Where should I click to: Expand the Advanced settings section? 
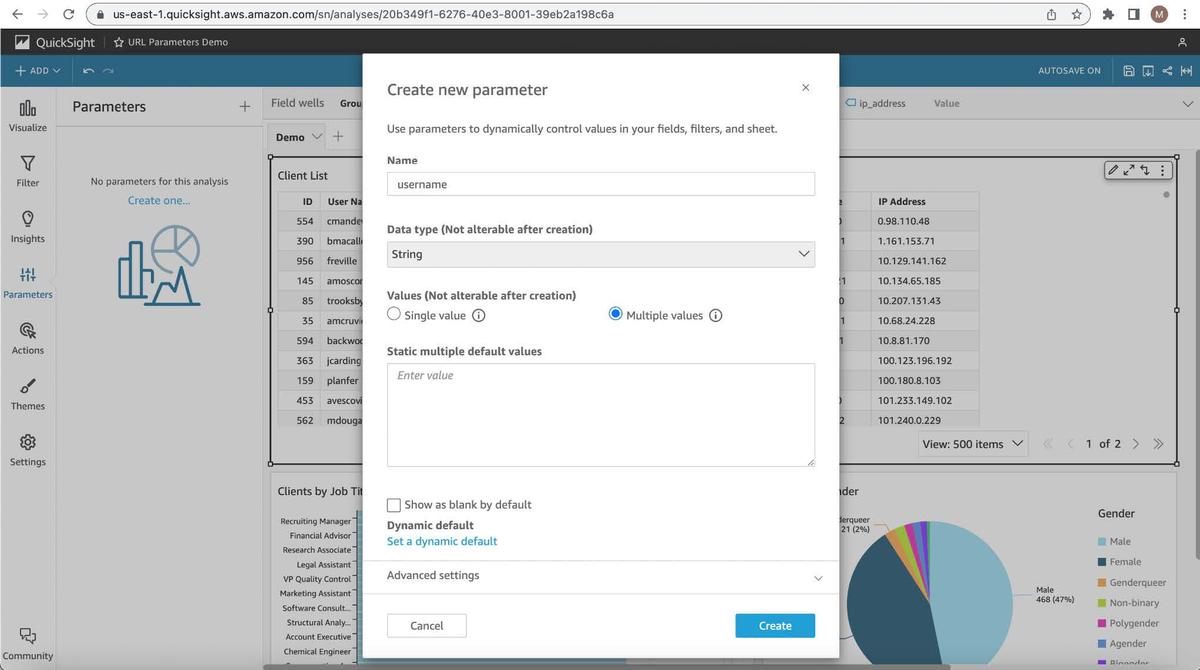point(600,576)
